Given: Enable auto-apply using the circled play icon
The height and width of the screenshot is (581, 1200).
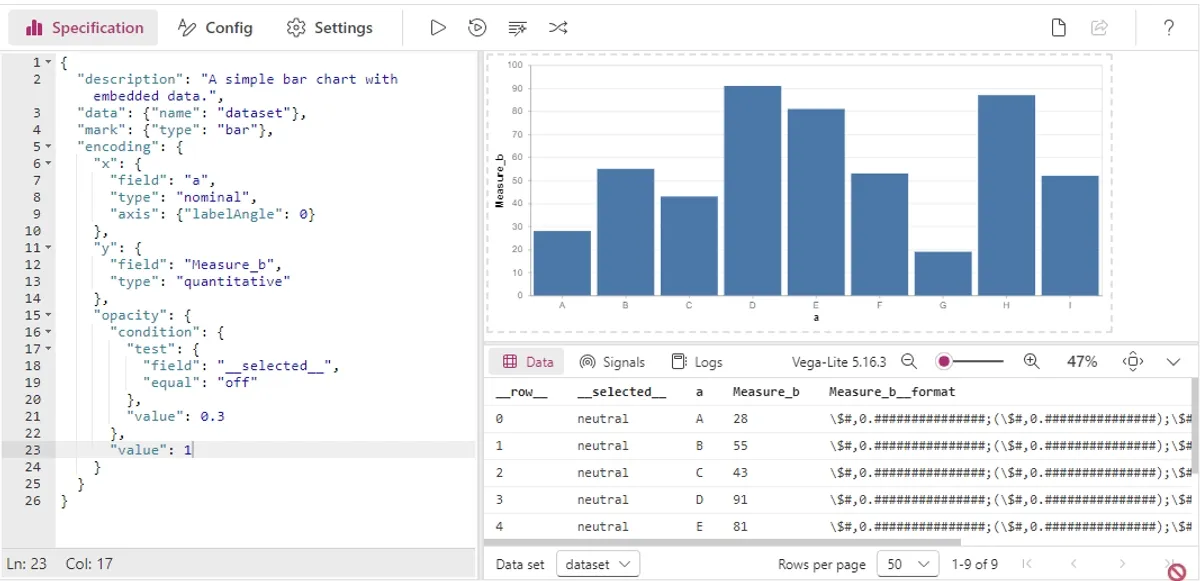Looking at the screenshot, I should [x=478, y=27].
